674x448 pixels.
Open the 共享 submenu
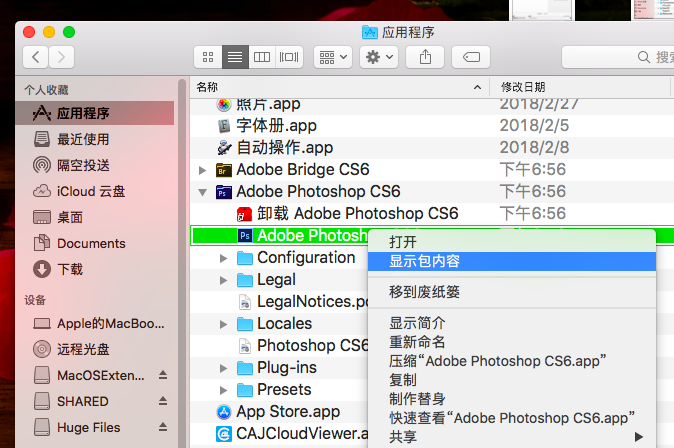click(x=512, y=437)
